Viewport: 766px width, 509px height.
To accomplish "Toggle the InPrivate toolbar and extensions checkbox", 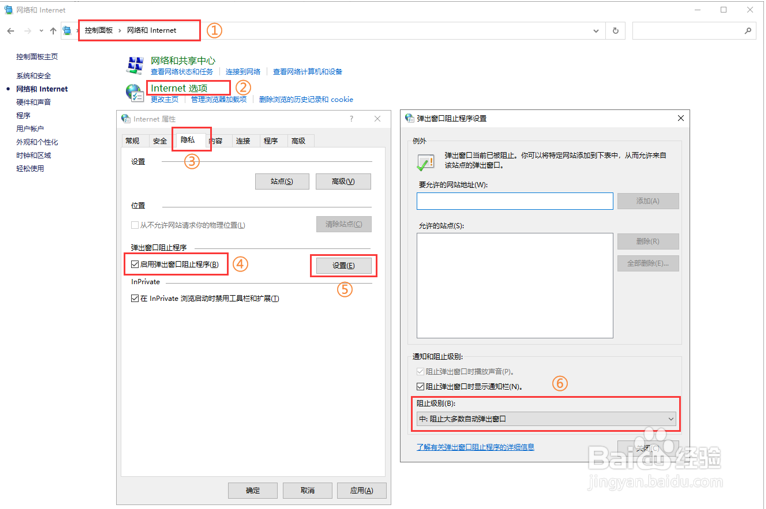I will [x=135, y=298].
